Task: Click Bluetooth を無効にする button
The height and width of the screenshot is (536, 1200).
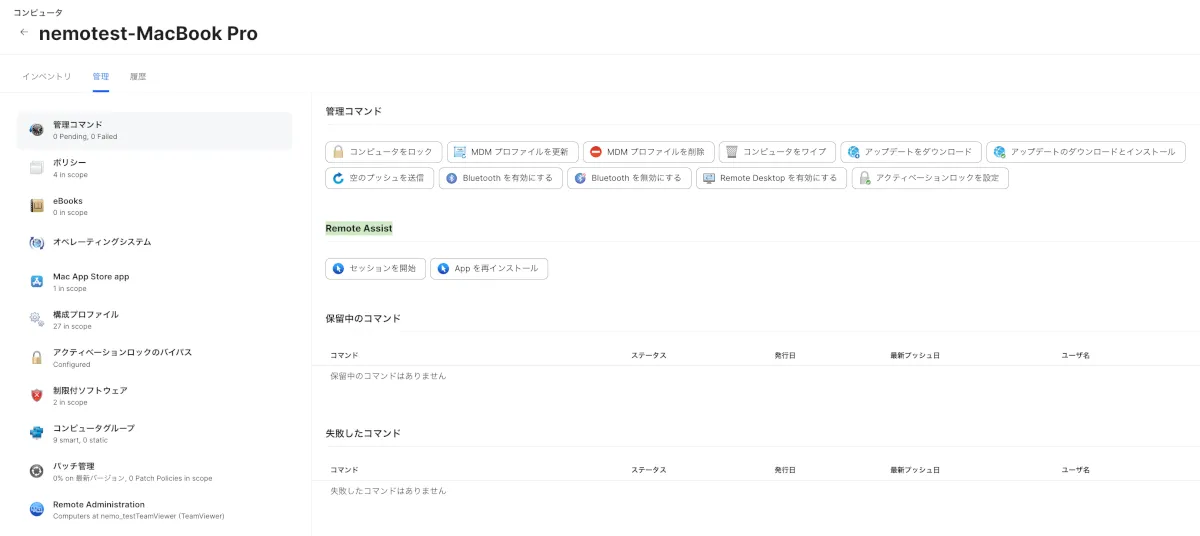Action: pyautogui.click(x=629, y=178)
